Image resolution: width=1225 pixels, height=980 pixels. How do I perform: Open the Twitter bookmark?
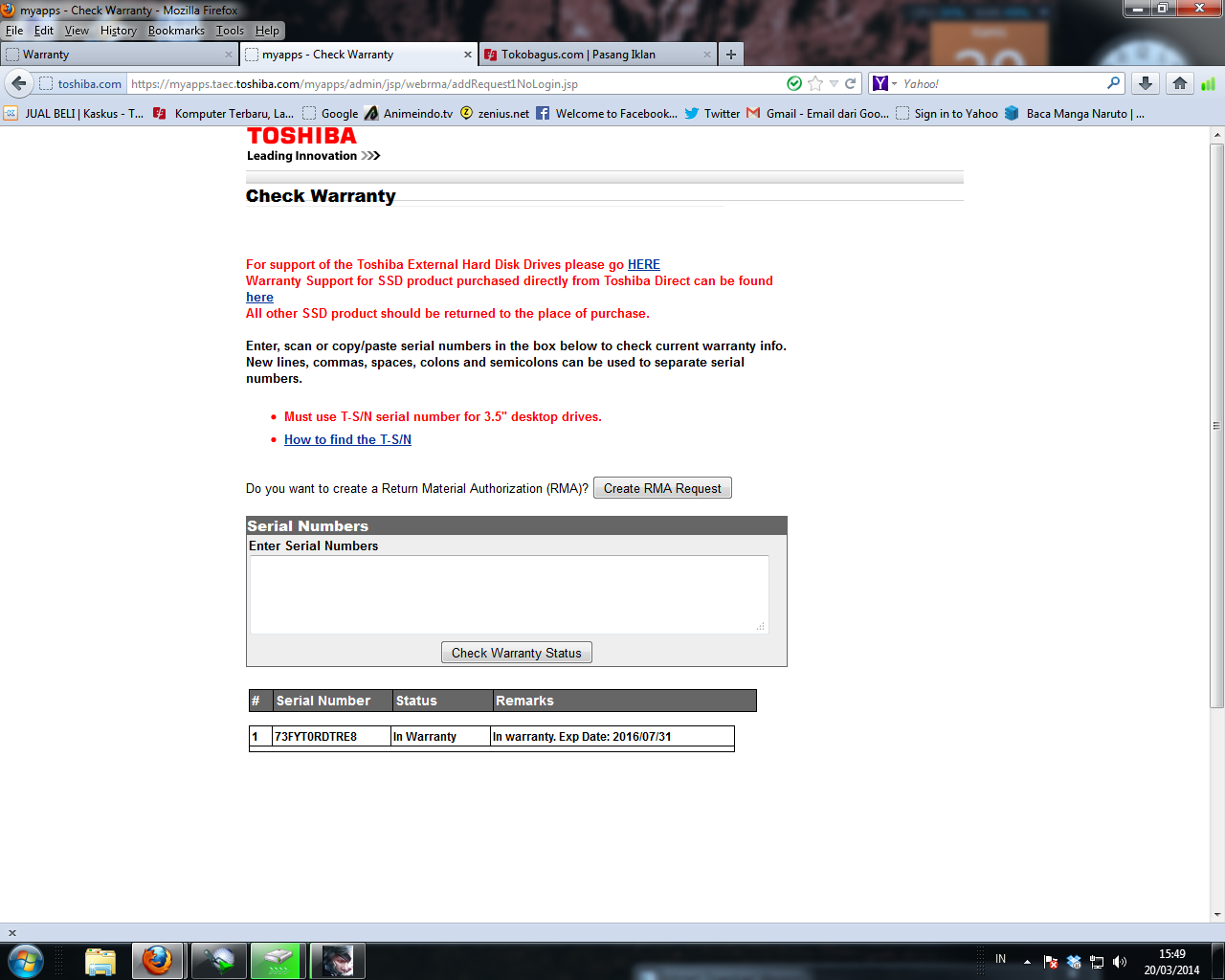tap(712, 113)
